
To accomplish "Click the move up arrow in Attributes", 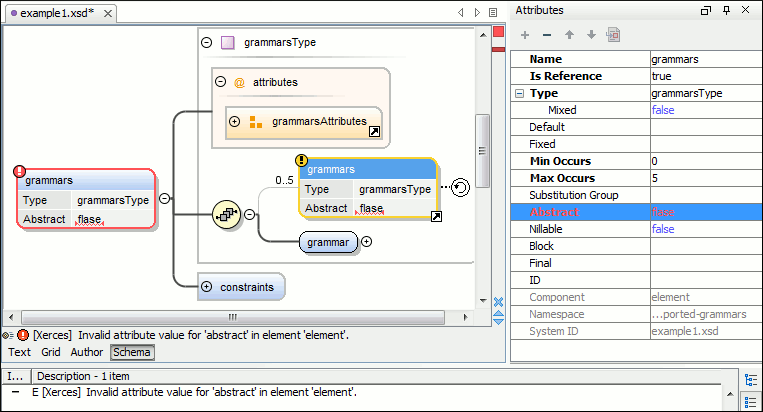I will pyautogui.click(x=569, y=35).
